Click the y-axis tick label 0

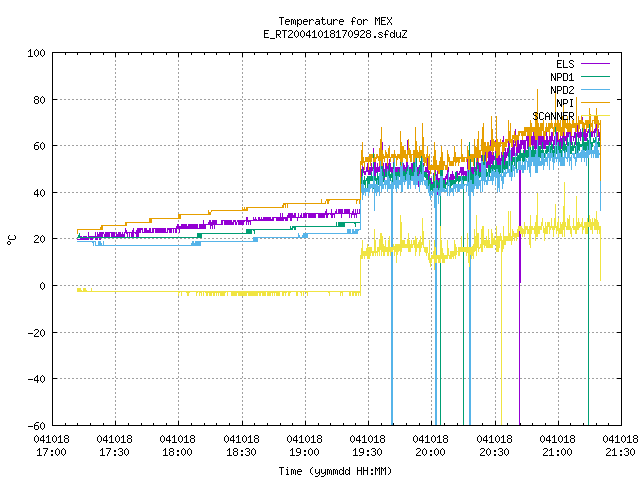(x=42, y=286)
